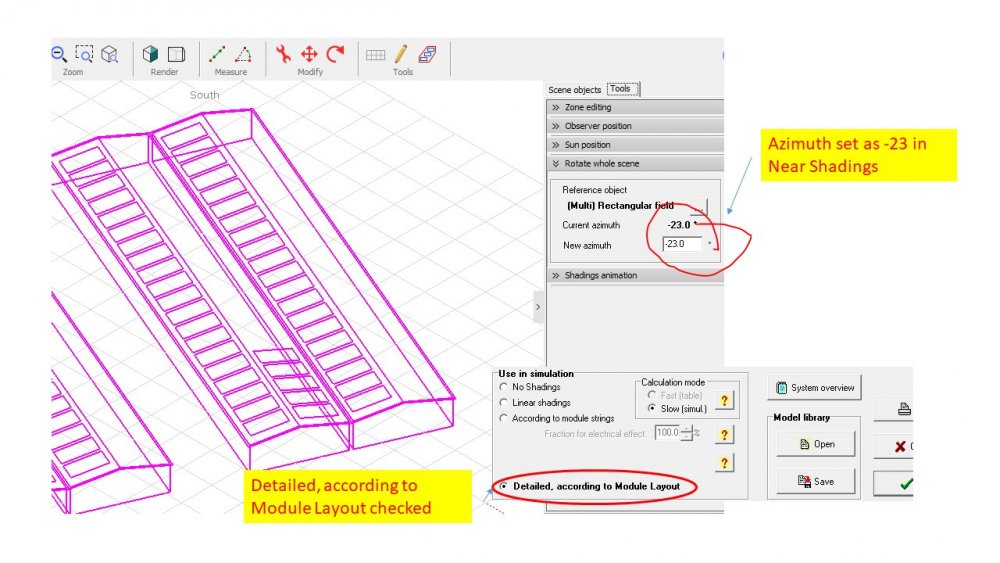Choose According to module strings
1000x563 pixels.
[503, 418]
